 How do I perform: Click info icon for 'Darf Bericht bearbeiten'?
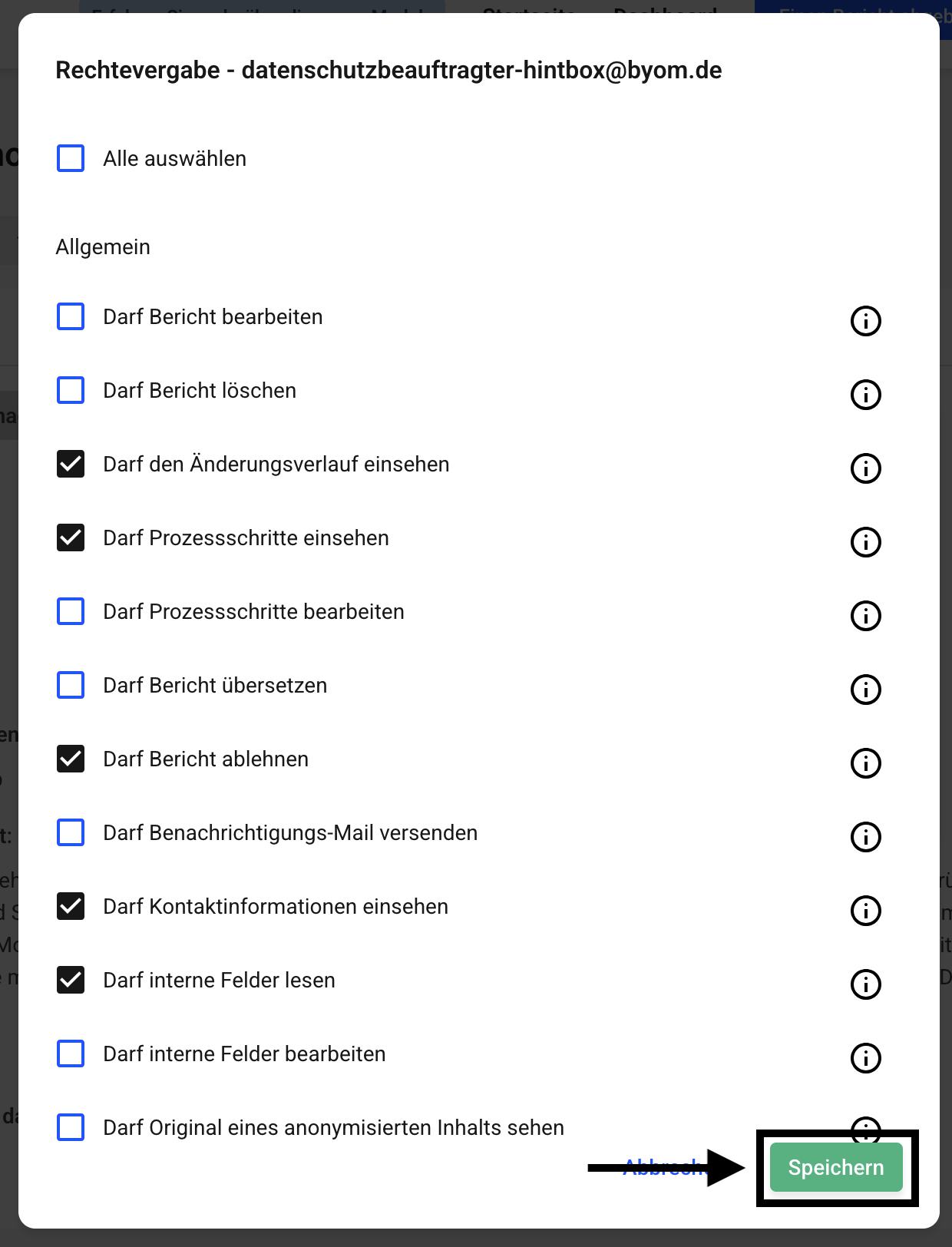(865, 321)
